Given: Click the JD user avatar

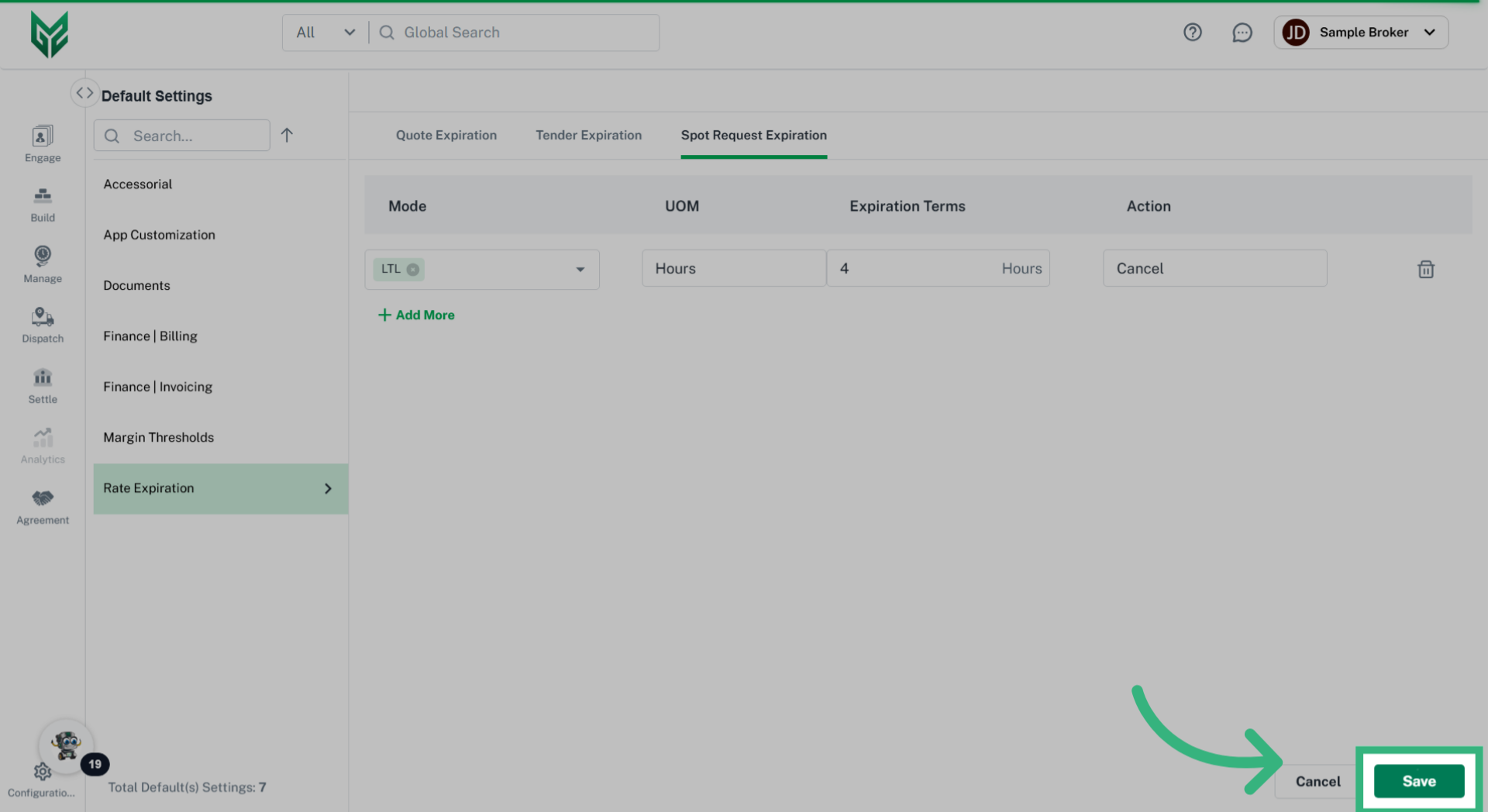Looking at the screenshot, I should tap(1296, 33).
